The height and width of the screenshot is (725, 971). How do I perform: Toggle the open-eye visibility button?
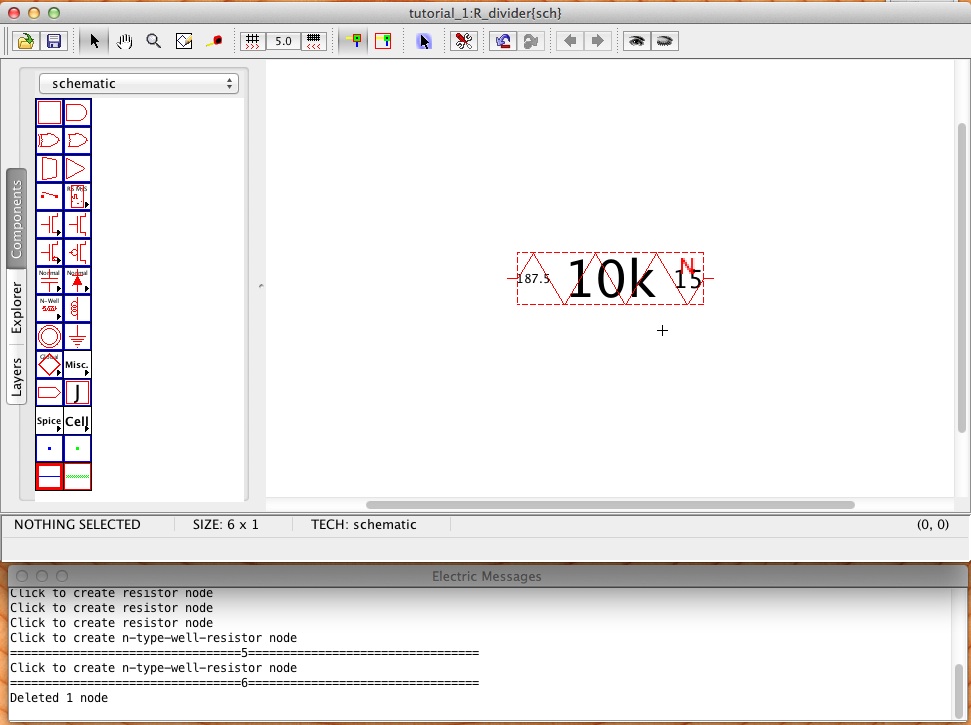tap(636, 41)
